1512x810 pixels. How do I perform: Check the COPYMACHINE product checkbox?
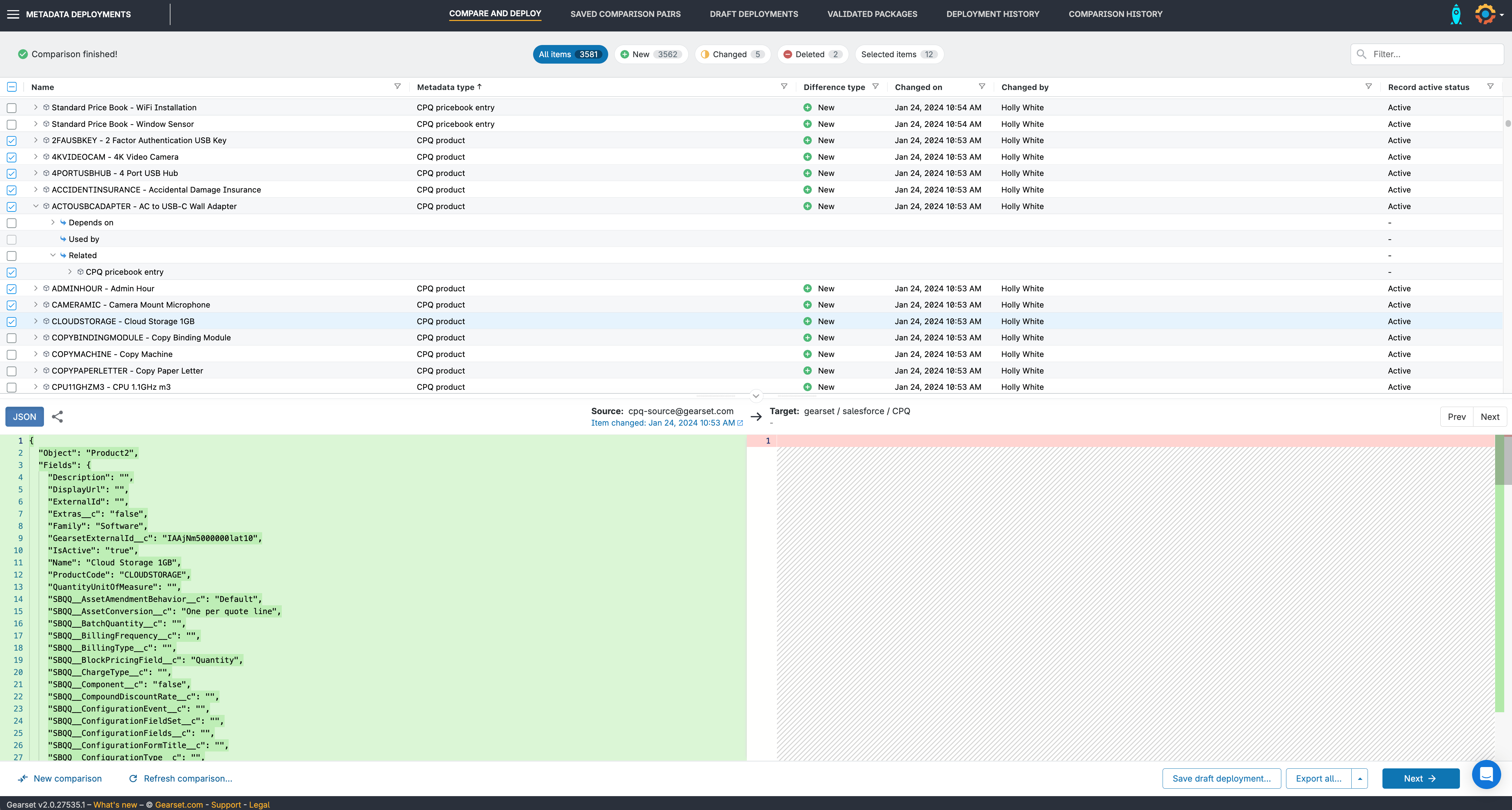pos(12,355)
